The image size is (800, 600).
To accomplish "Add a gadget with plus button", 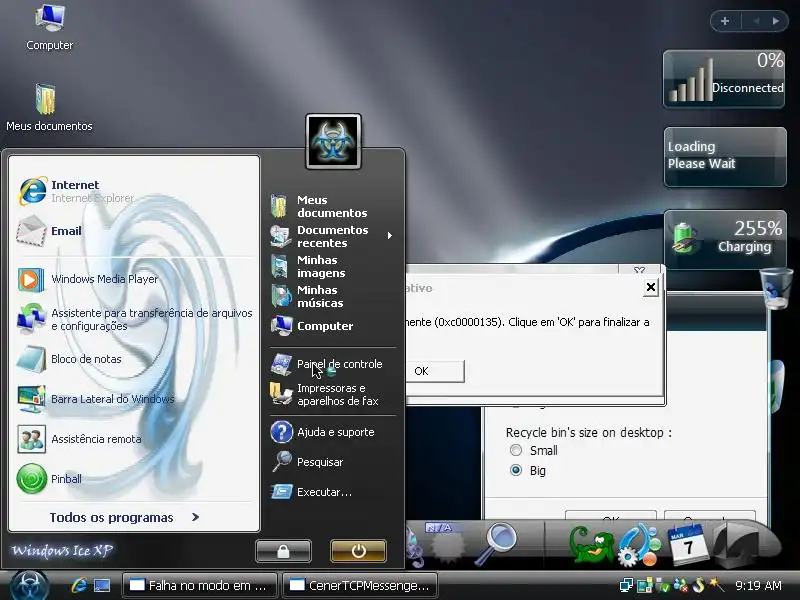I will click(725, 21).
